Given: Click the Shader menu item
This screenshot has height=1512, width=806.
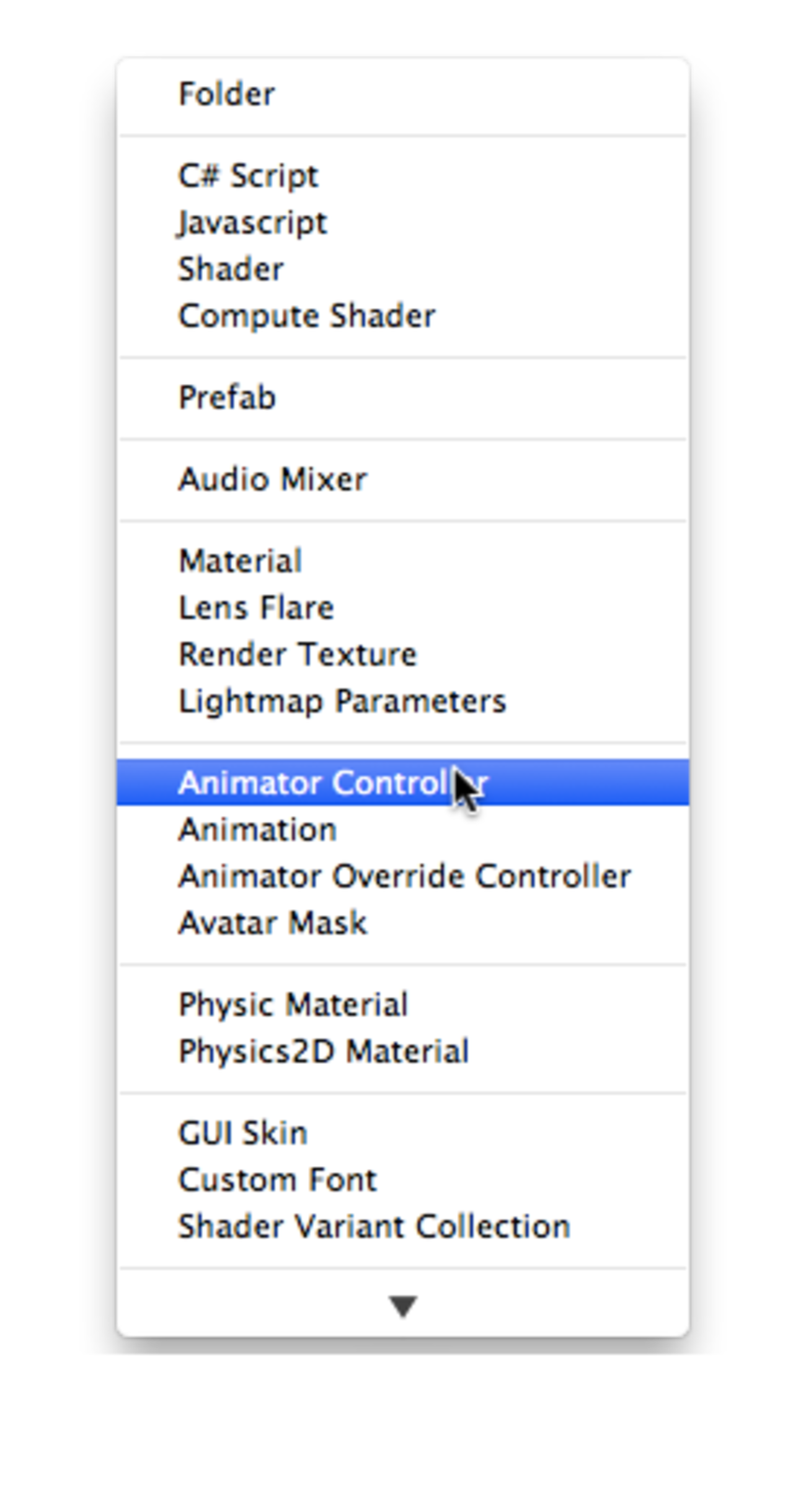Looking at the screenshot, I should click(x=231, y=270).
